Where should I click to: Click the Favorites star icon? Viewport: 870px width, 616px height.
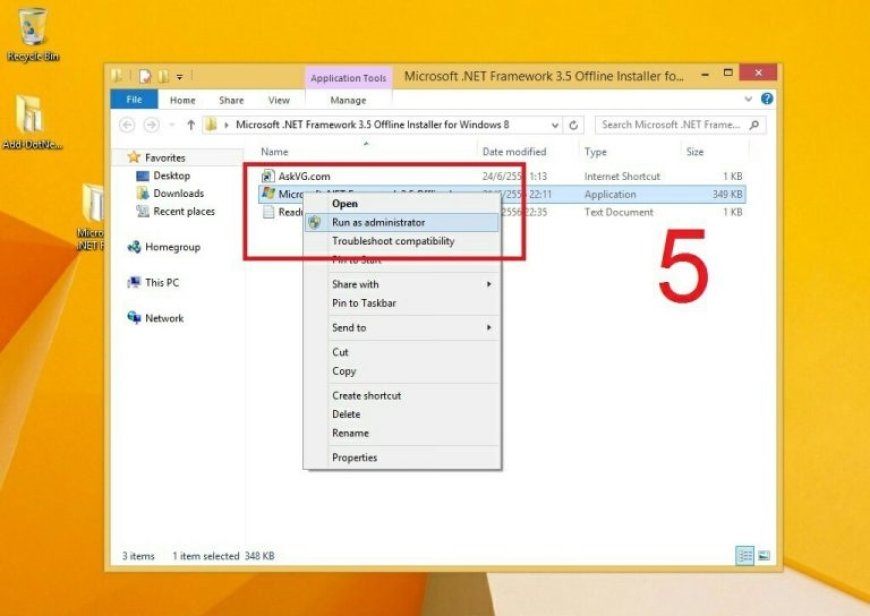pos(134,157)
